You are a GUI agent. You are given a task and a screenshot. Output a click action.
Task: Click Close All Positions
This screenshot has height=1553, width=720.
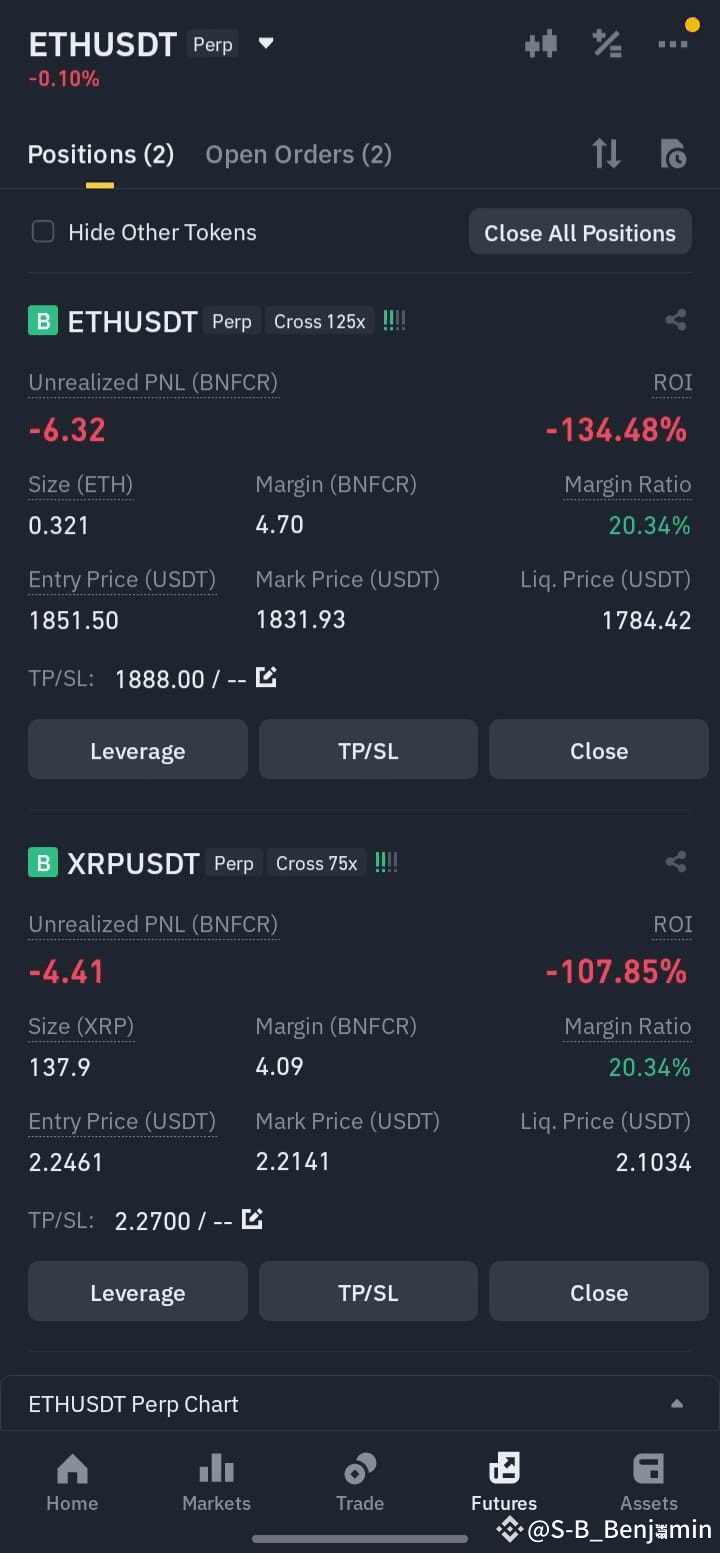pos(580,232)
